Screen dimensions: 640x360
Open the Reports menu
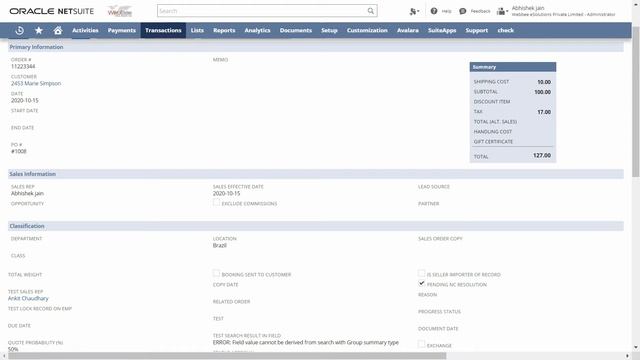click(x=224, y=30)
